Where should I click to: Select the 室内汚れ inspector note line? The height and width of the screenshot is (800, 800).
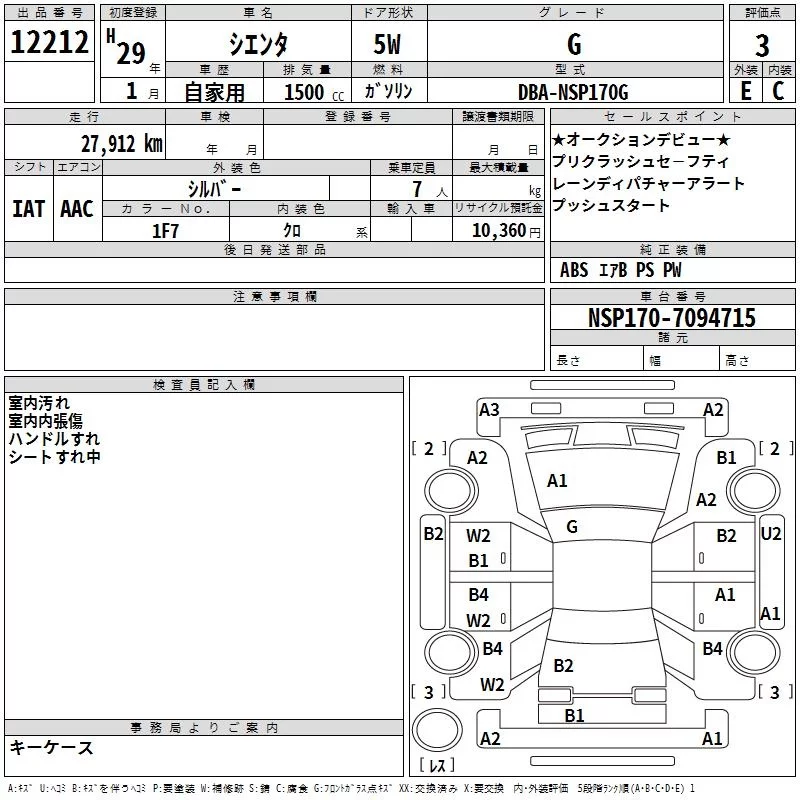coord(39,403)
